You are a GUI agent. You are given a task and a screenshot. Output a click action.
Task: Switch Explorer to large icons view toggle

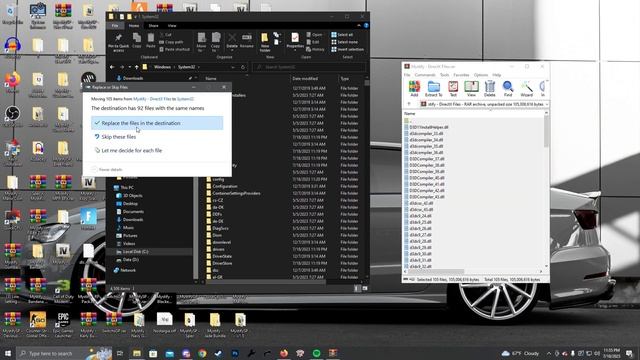[x=364, y=288]
